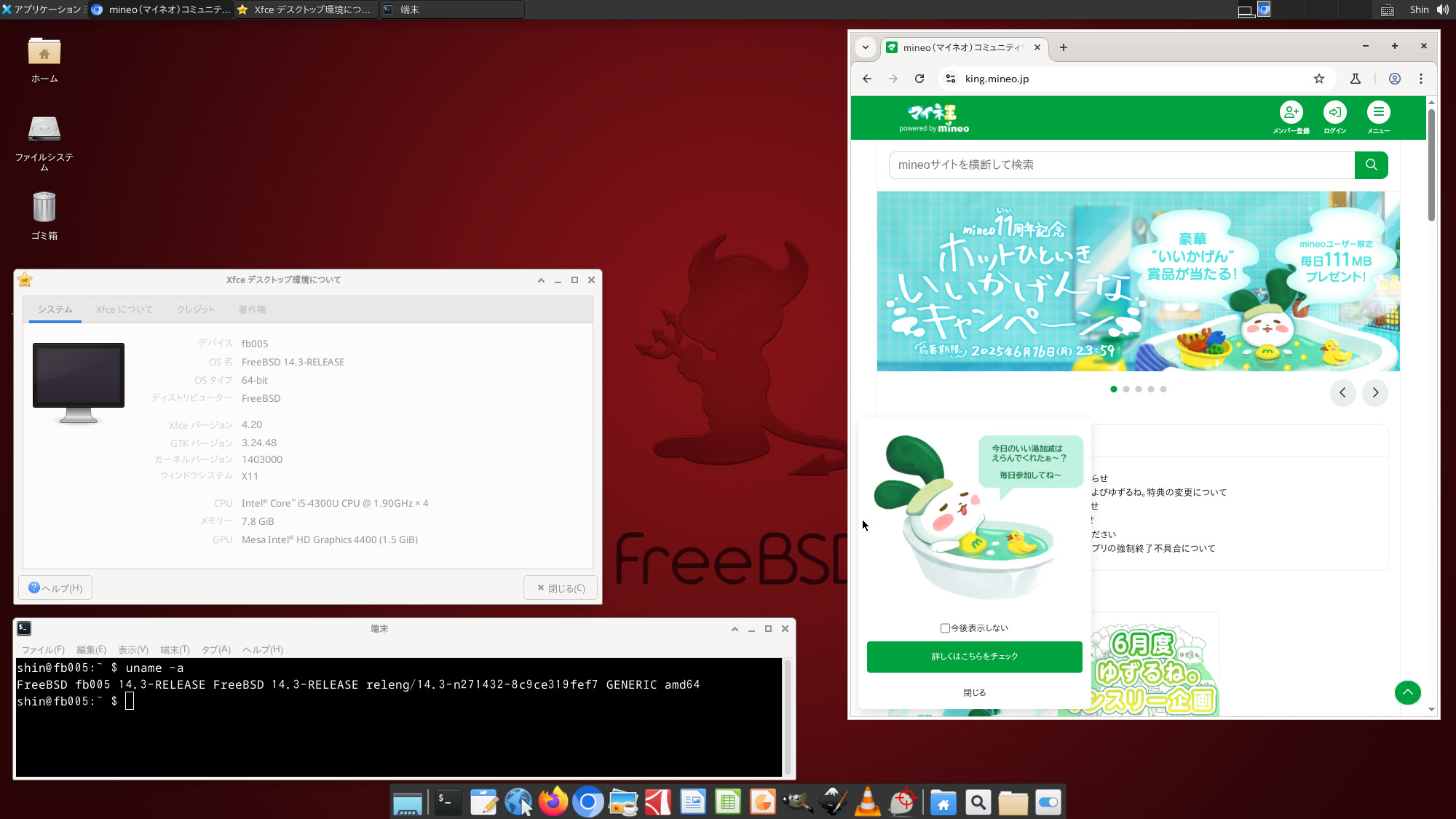Check the 今後表示しない checkbox

(945, 628)
